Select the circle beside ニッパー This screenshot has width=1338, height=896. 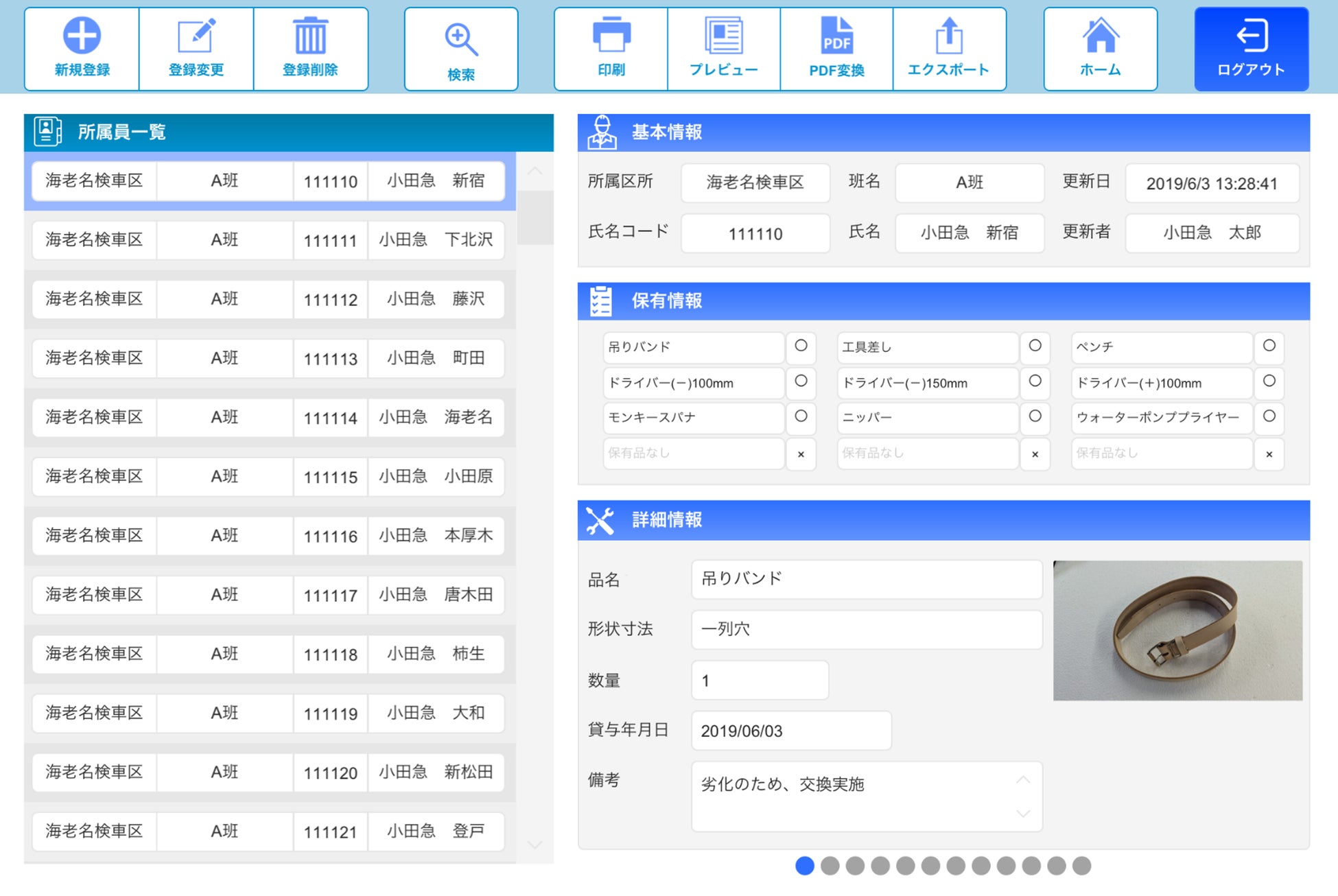(1035, 416)
